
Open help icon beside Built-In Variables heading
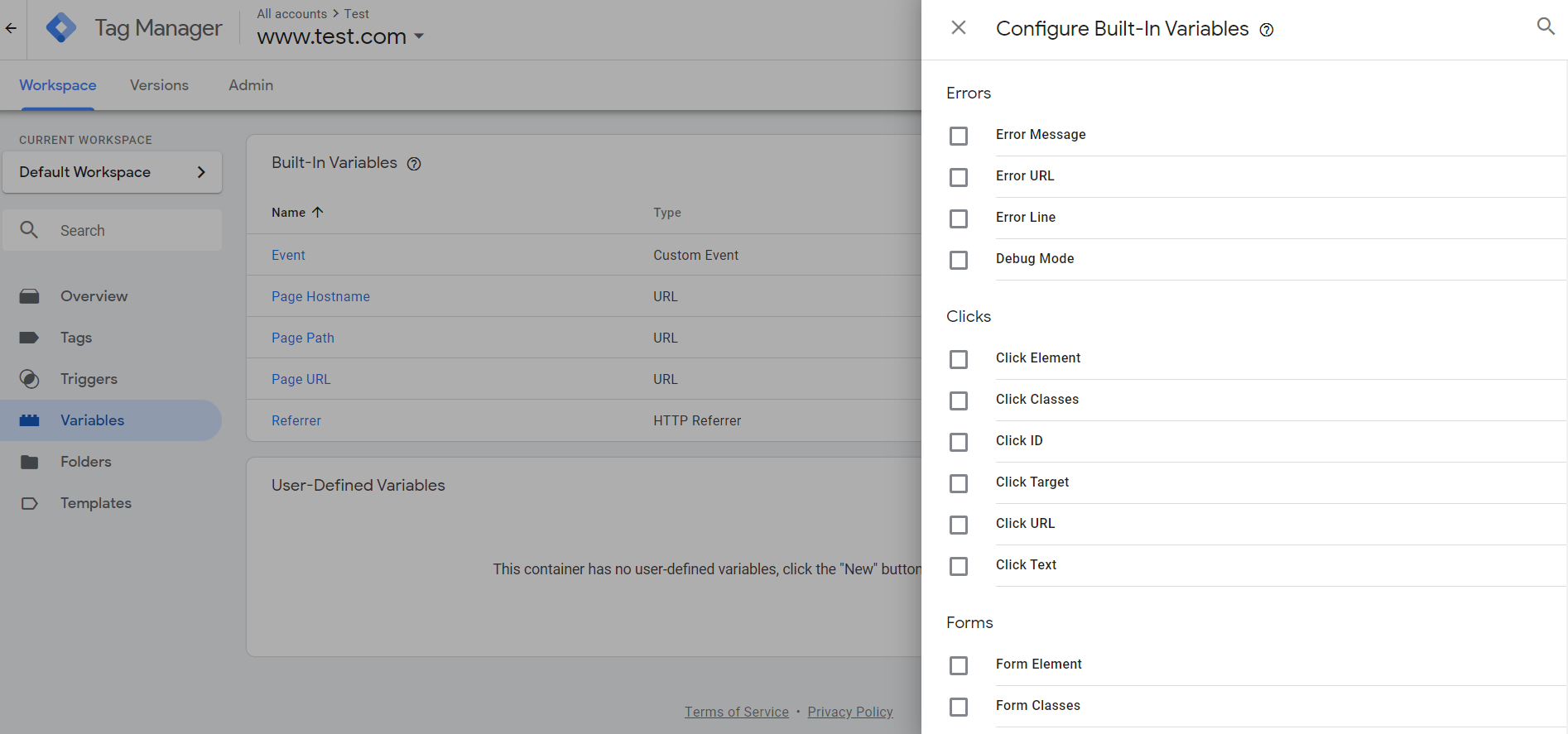click(414, 164)
